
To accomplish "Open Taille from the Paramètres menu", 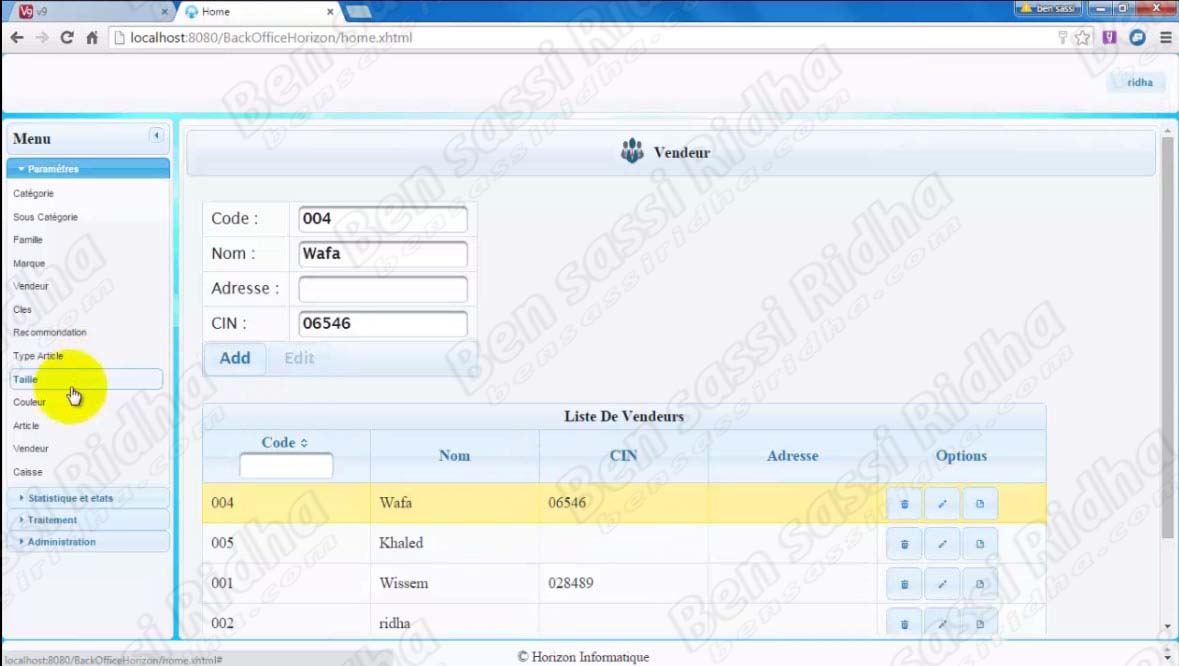I will click(x=26, y=380).
